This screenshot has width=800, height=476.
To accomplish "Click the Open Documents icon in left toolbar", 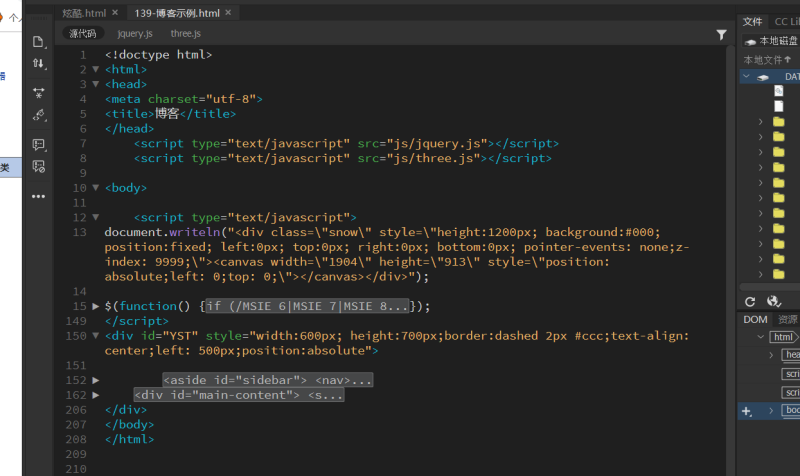I will pos(39,41).
